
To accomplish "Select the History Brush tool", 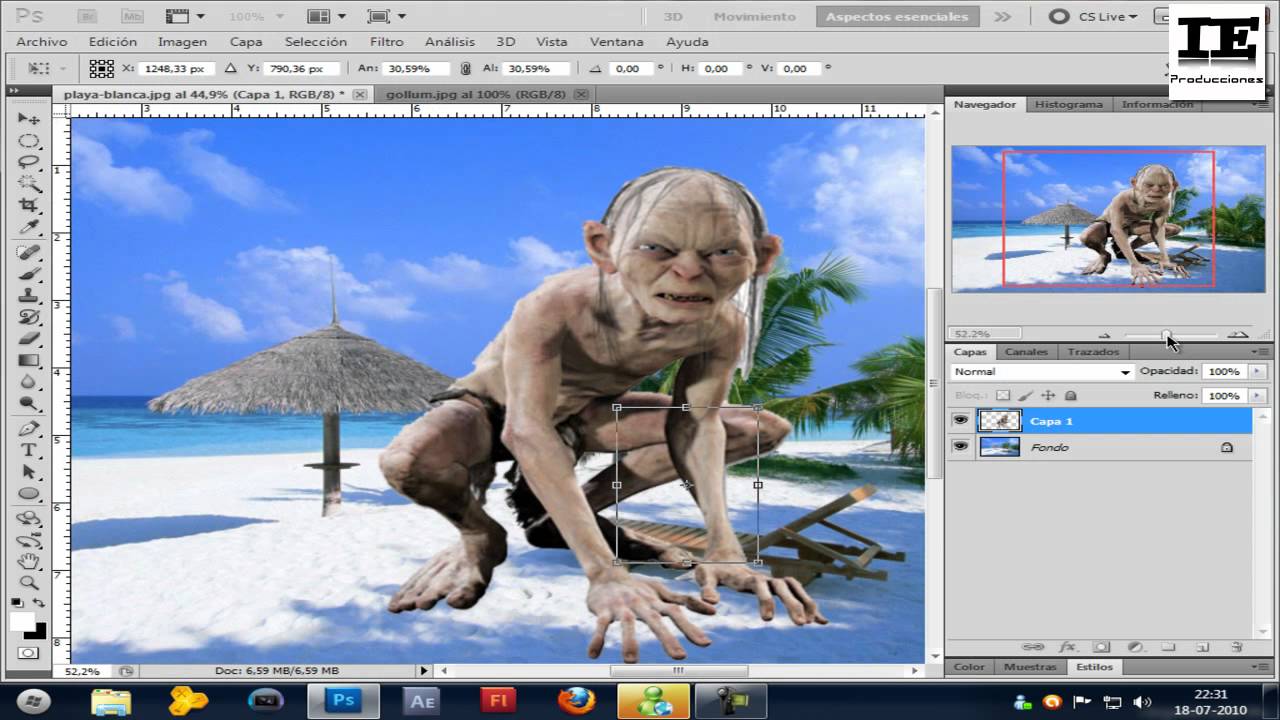I will (29, 318).
